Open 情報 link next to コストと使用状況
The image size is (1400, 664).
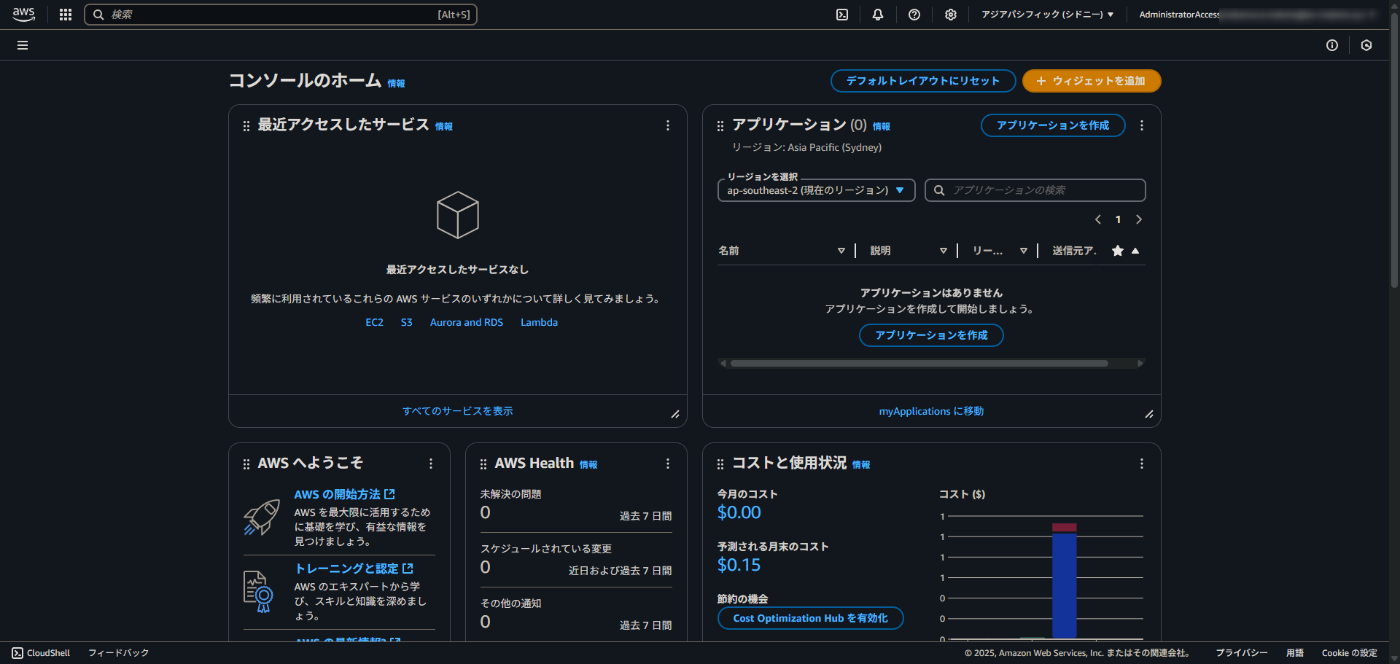click(861, 465)
